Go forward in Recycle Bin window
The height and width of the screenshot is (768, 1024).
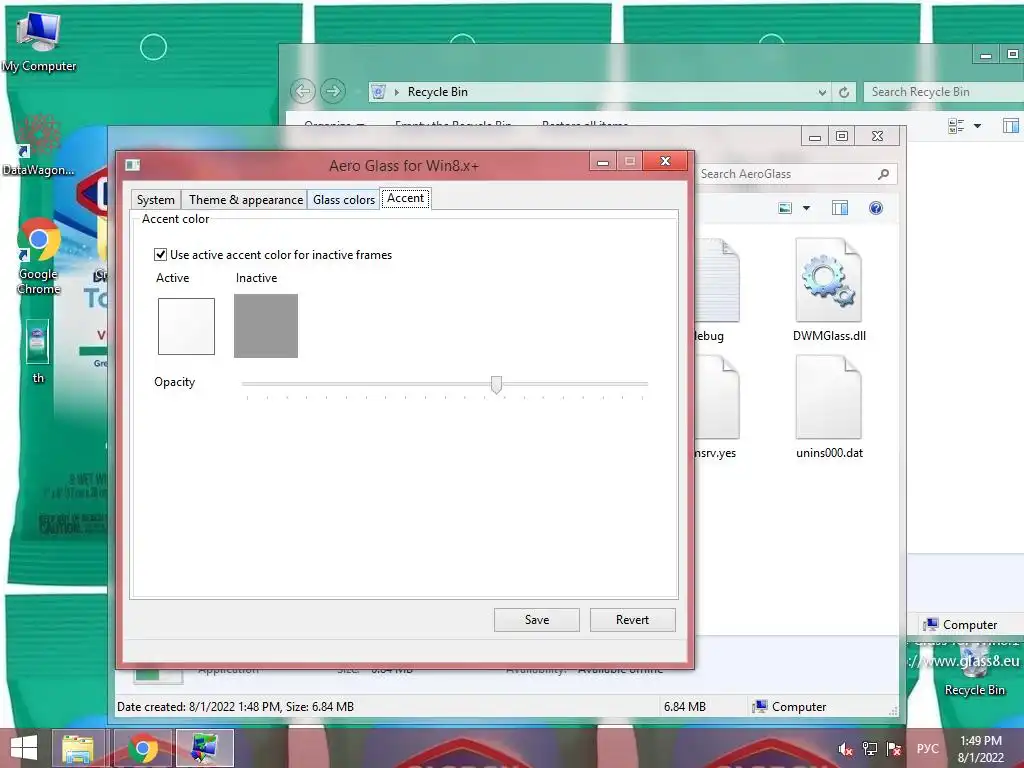tap(333, 91)
